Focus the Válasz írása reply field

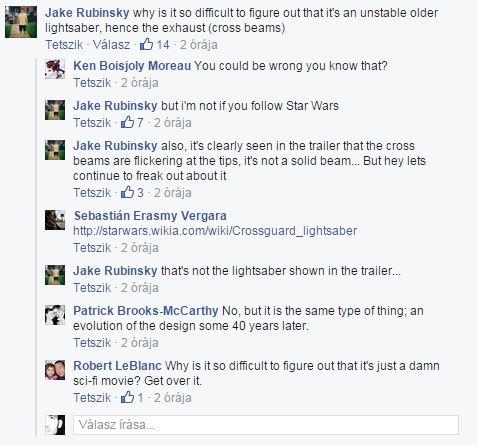pyautogui.click(x=266, y=425)
